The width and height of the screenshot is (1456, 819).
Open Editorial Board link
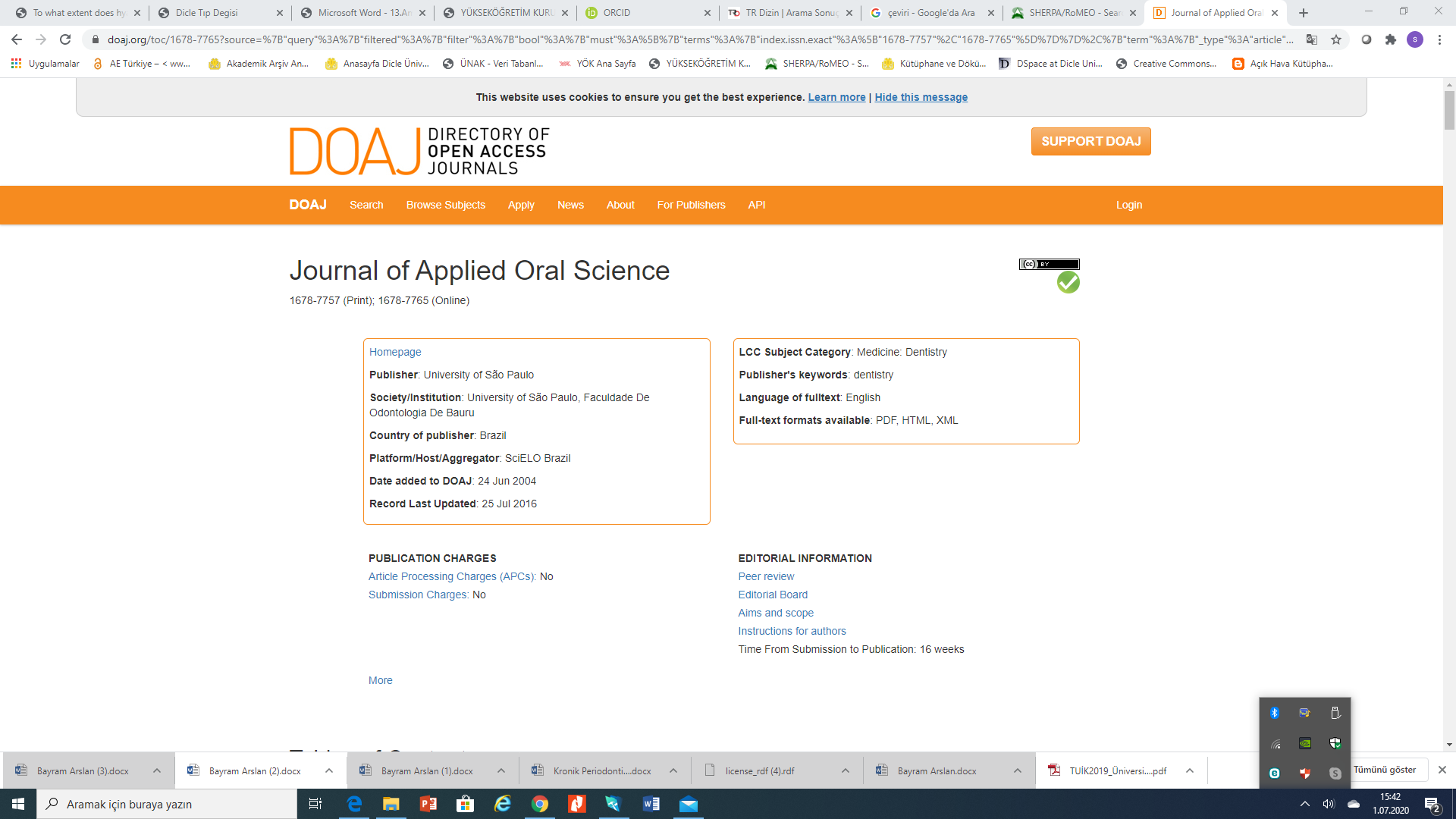point(773,595)
